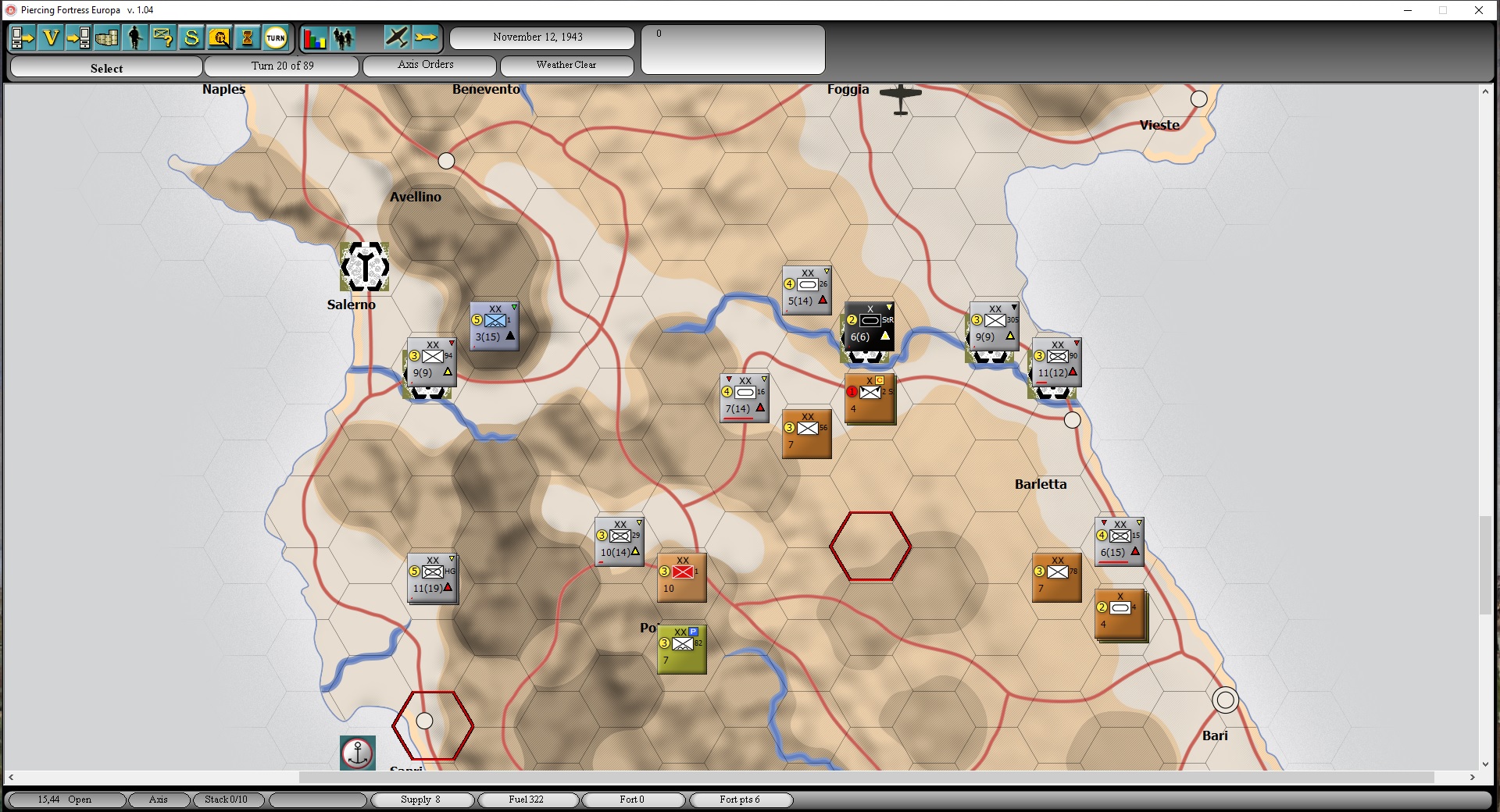Click the Fuel 322 status field
The width and height of the screenshot is (1500, 812).
tap(527, 800)
